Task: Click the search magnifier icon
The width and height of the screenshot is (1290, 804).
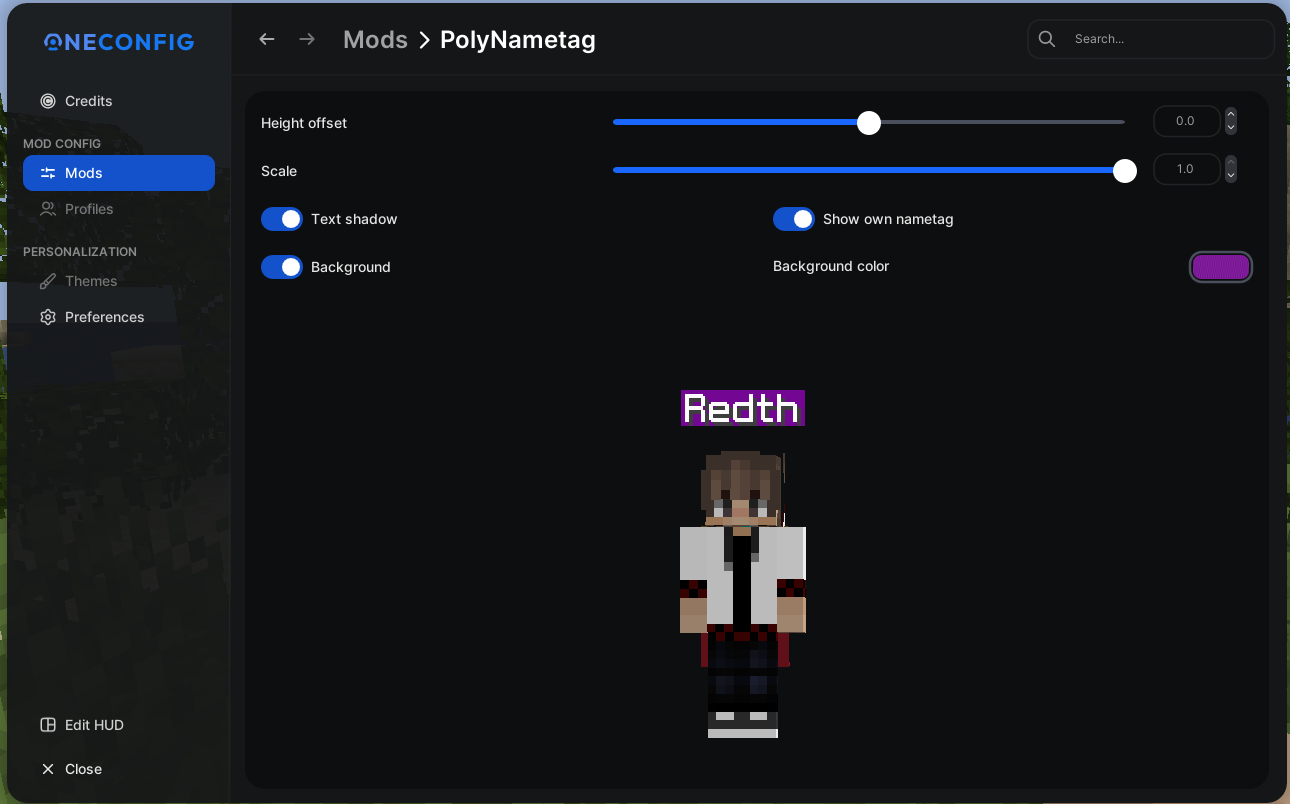Action: [1047, 39]
